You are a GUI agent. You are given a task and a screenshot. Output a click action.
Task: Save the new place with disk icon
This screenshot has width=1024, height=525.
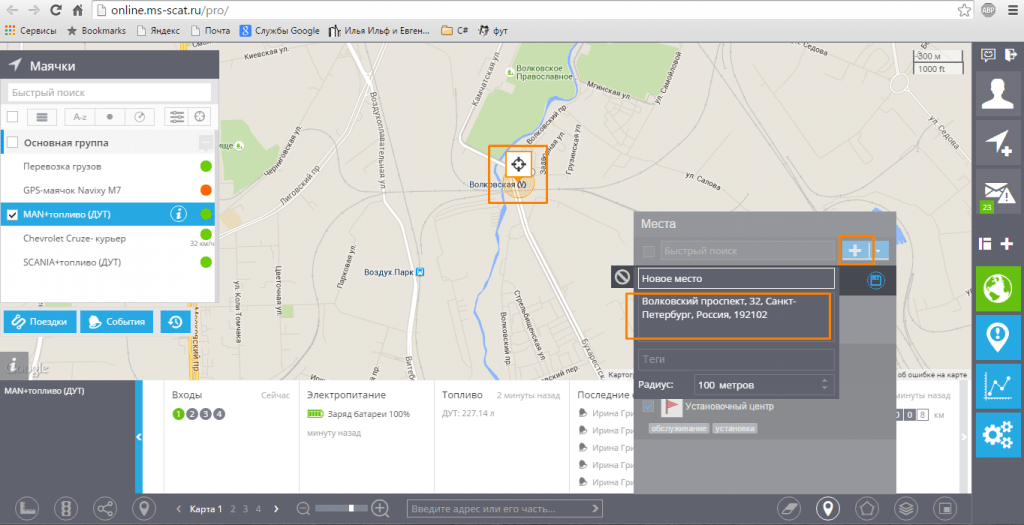pos(875,280)
